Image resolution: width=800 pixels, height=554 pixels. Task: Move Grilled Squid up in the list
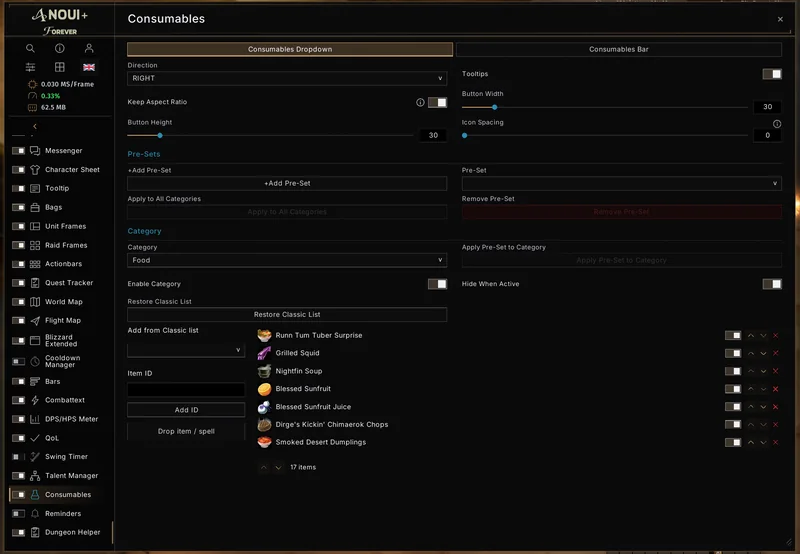click(x=751, y=353)
